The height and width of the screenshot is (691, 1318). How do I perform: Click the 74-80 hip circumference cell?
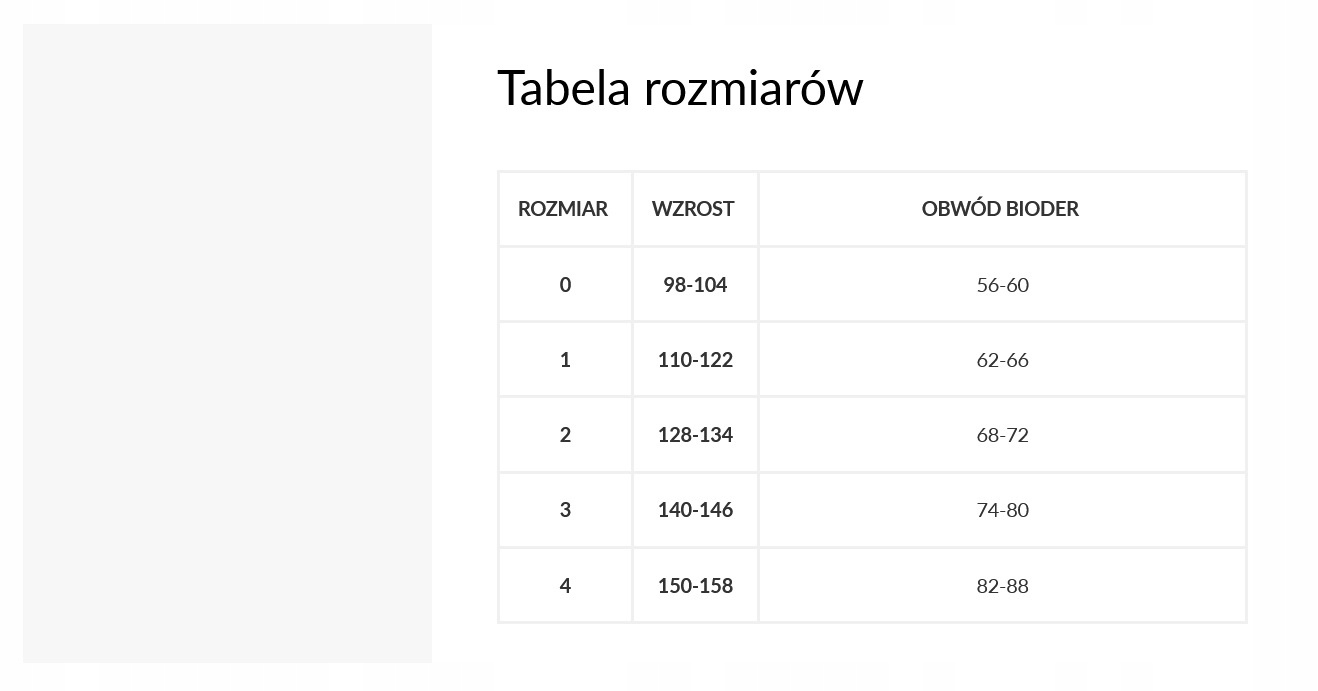point(1002,510)
